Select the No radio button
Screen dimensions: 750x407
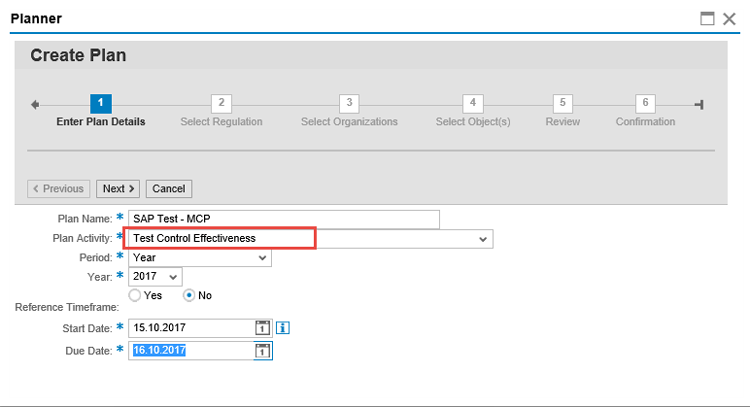point(189,296)
